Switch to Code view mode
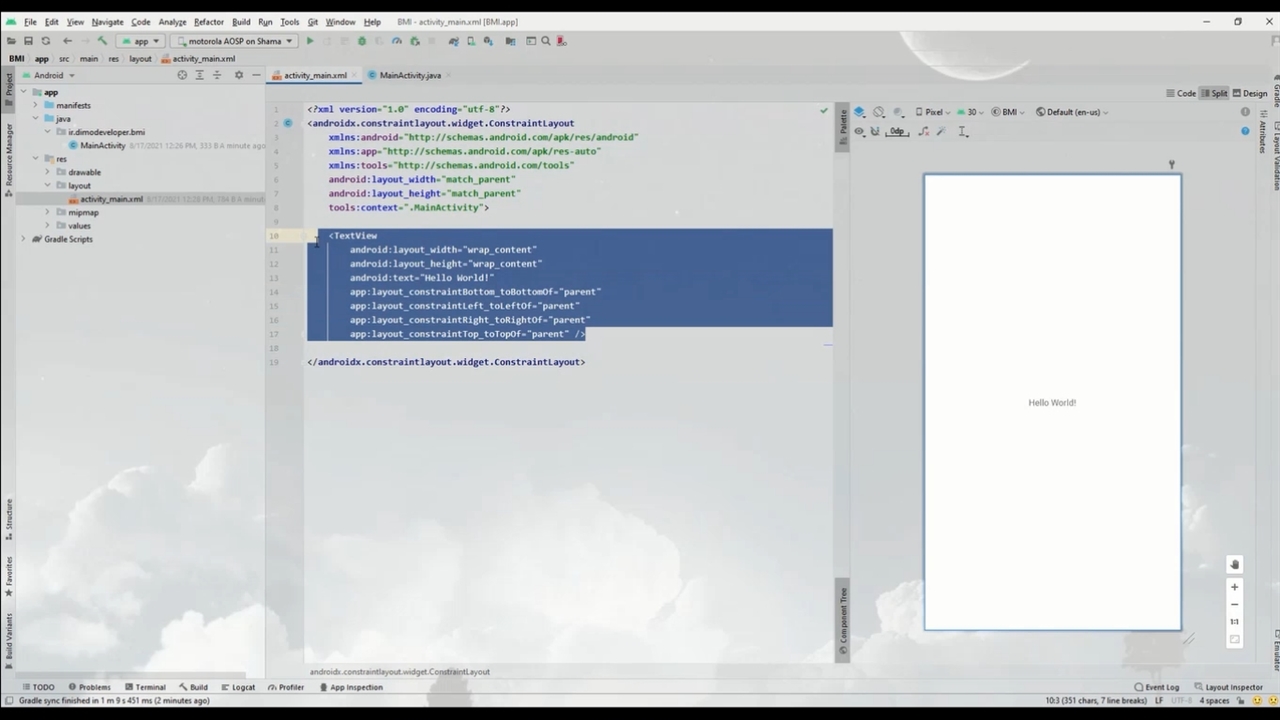 point(1180,93)
